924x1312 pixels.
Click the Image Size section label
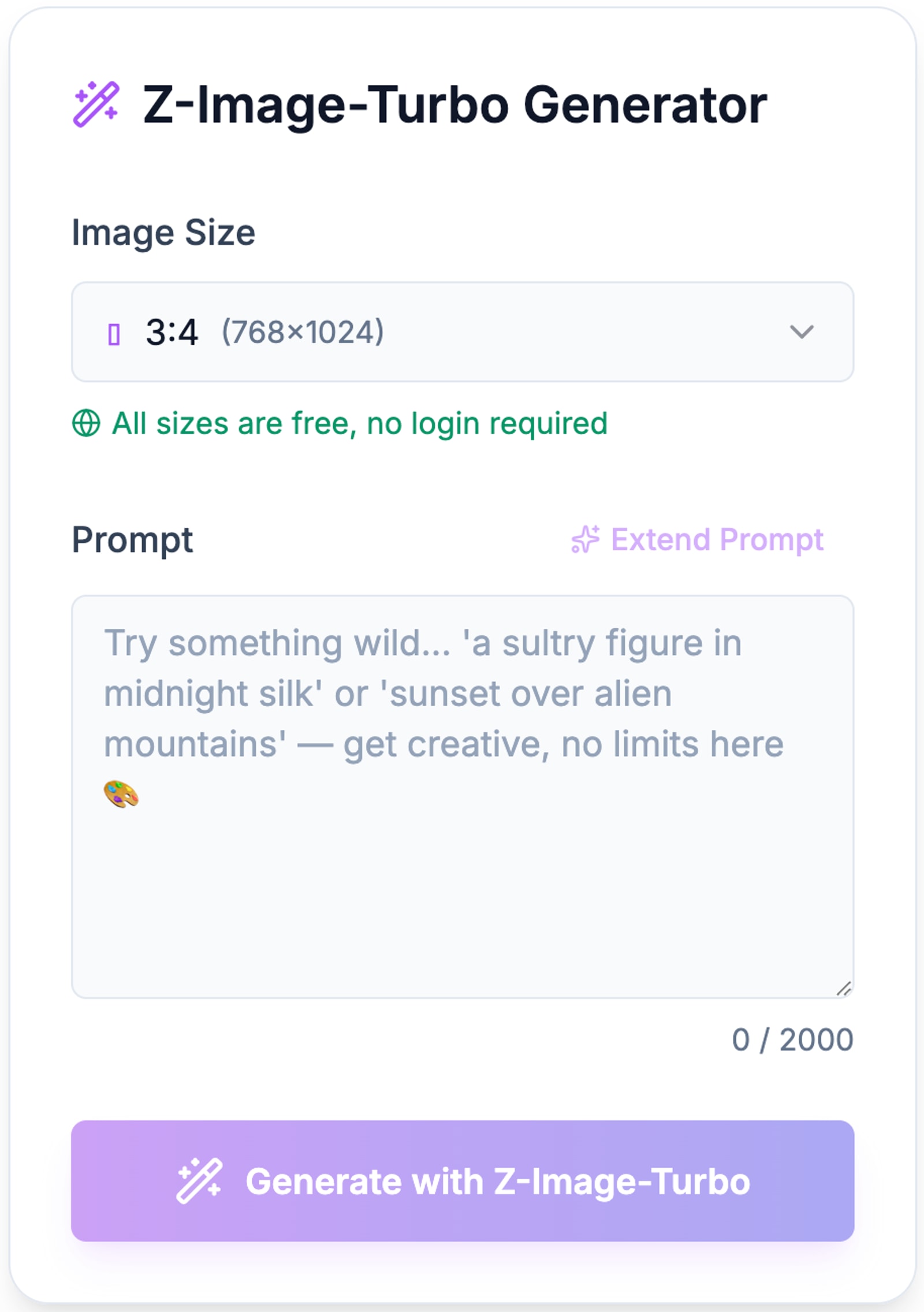click(x=163, y=232)
